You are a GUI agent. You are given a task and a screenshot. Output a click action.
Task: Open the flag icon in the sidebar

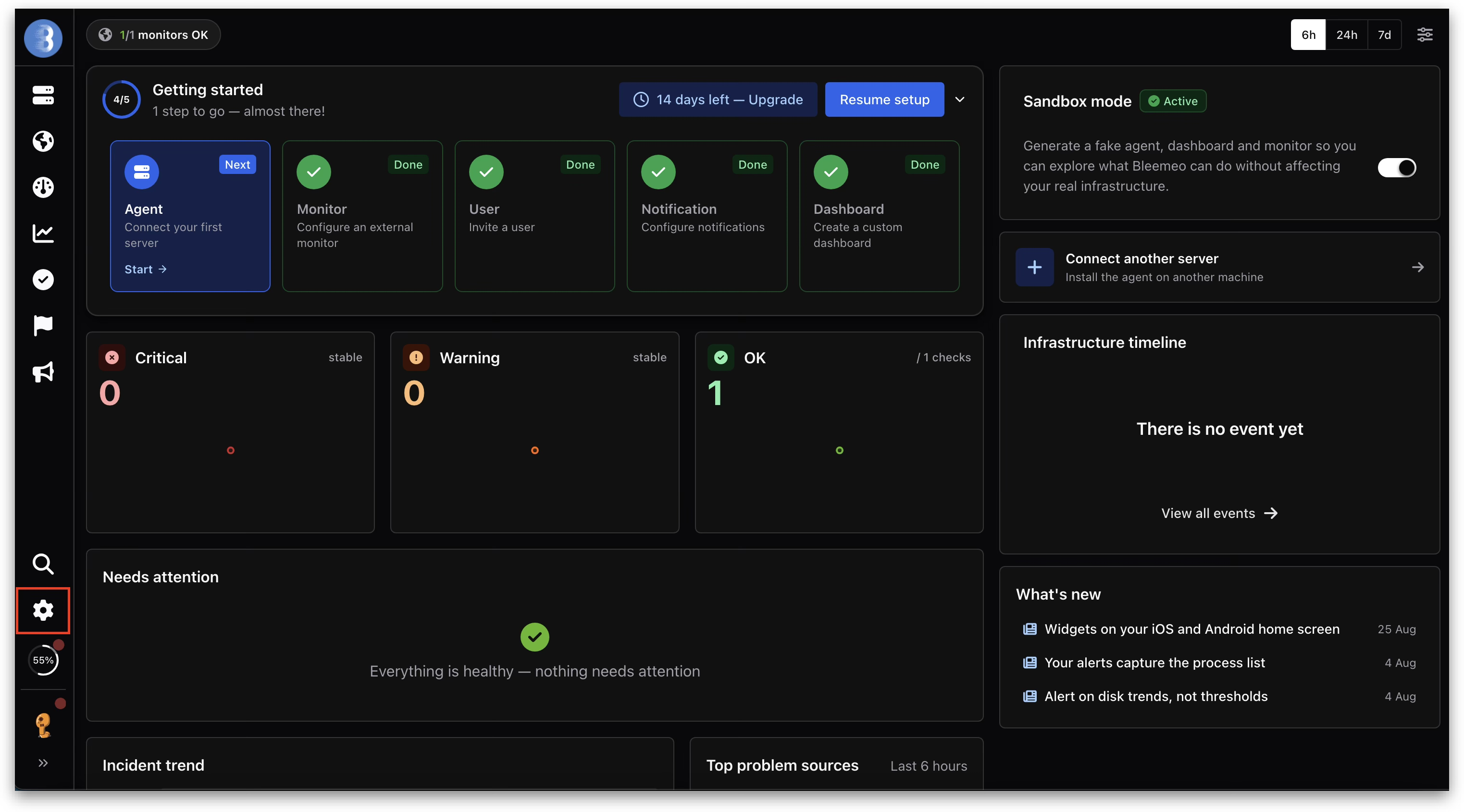(x=43, y=325)
